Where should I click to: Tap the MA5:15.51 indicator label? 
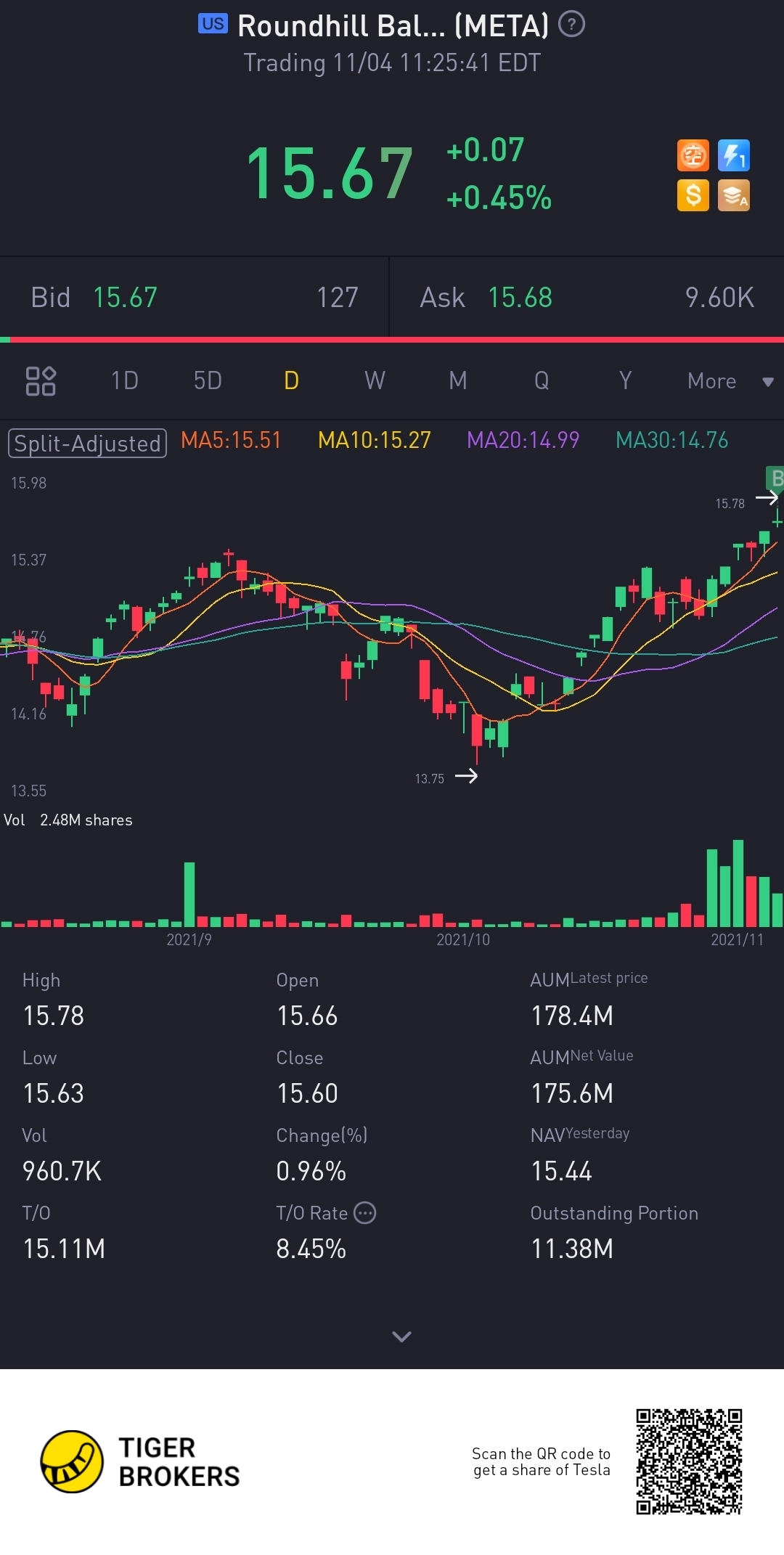coord(231,440)
